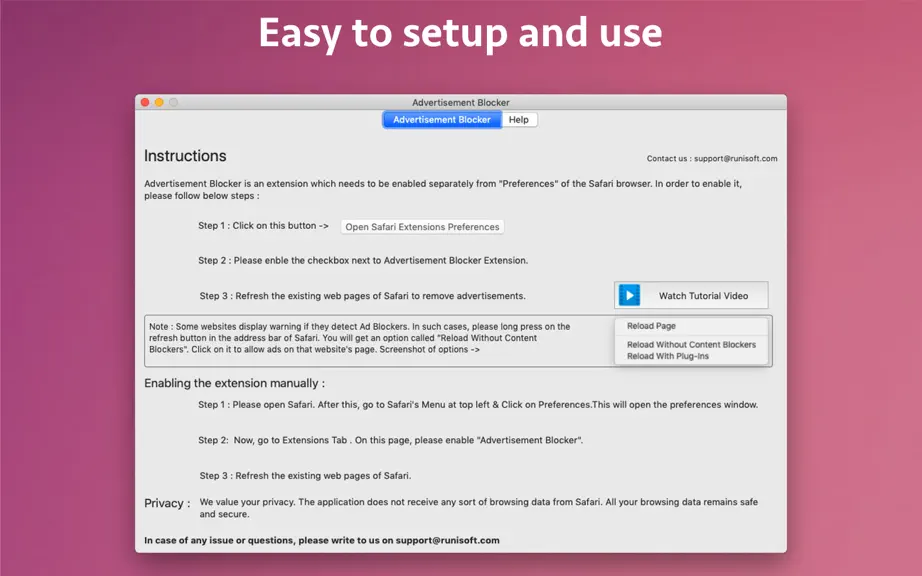
Task: Switch to the Help tab
Action: tap(519, 120)
